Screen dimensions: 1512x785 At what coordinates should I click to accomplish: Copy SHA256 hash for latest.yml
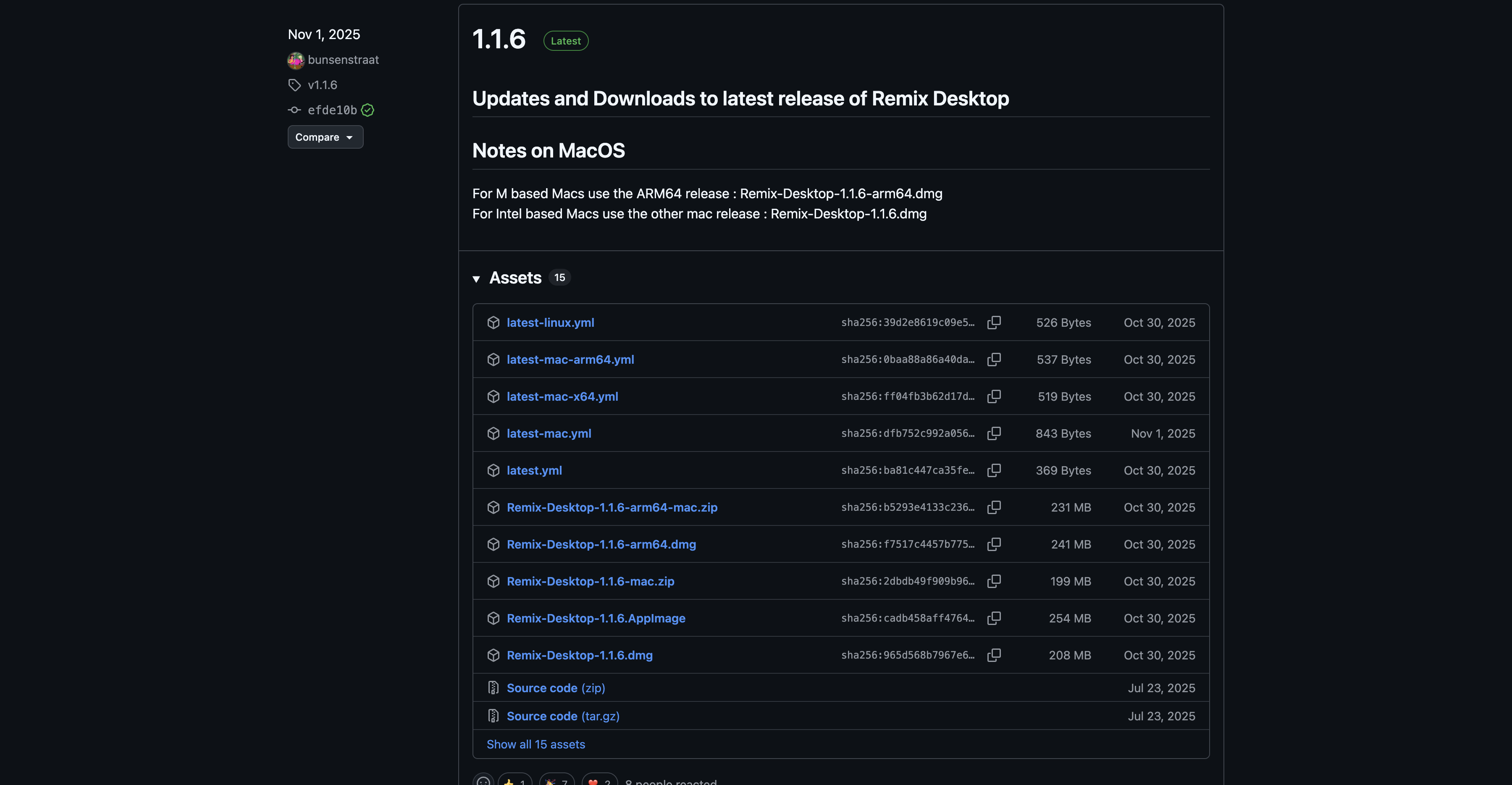tap(994, 470)
